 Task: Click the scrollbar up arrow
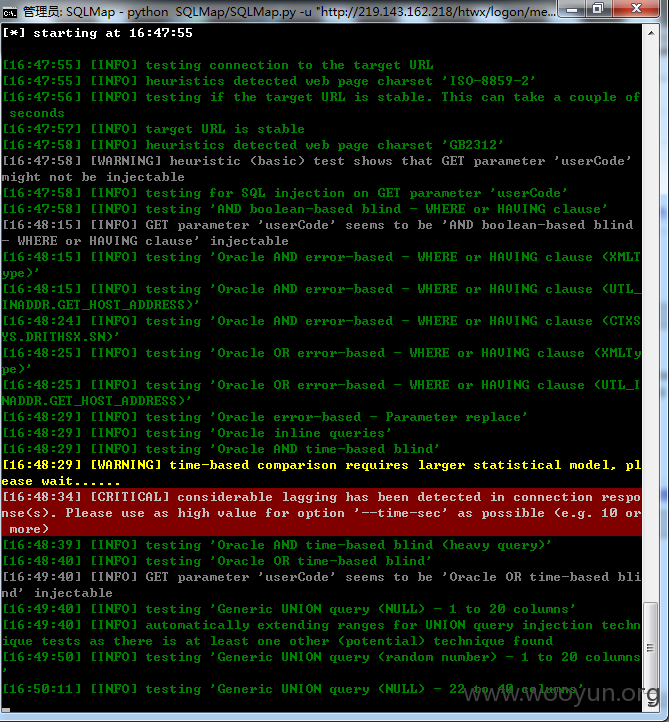651,33
